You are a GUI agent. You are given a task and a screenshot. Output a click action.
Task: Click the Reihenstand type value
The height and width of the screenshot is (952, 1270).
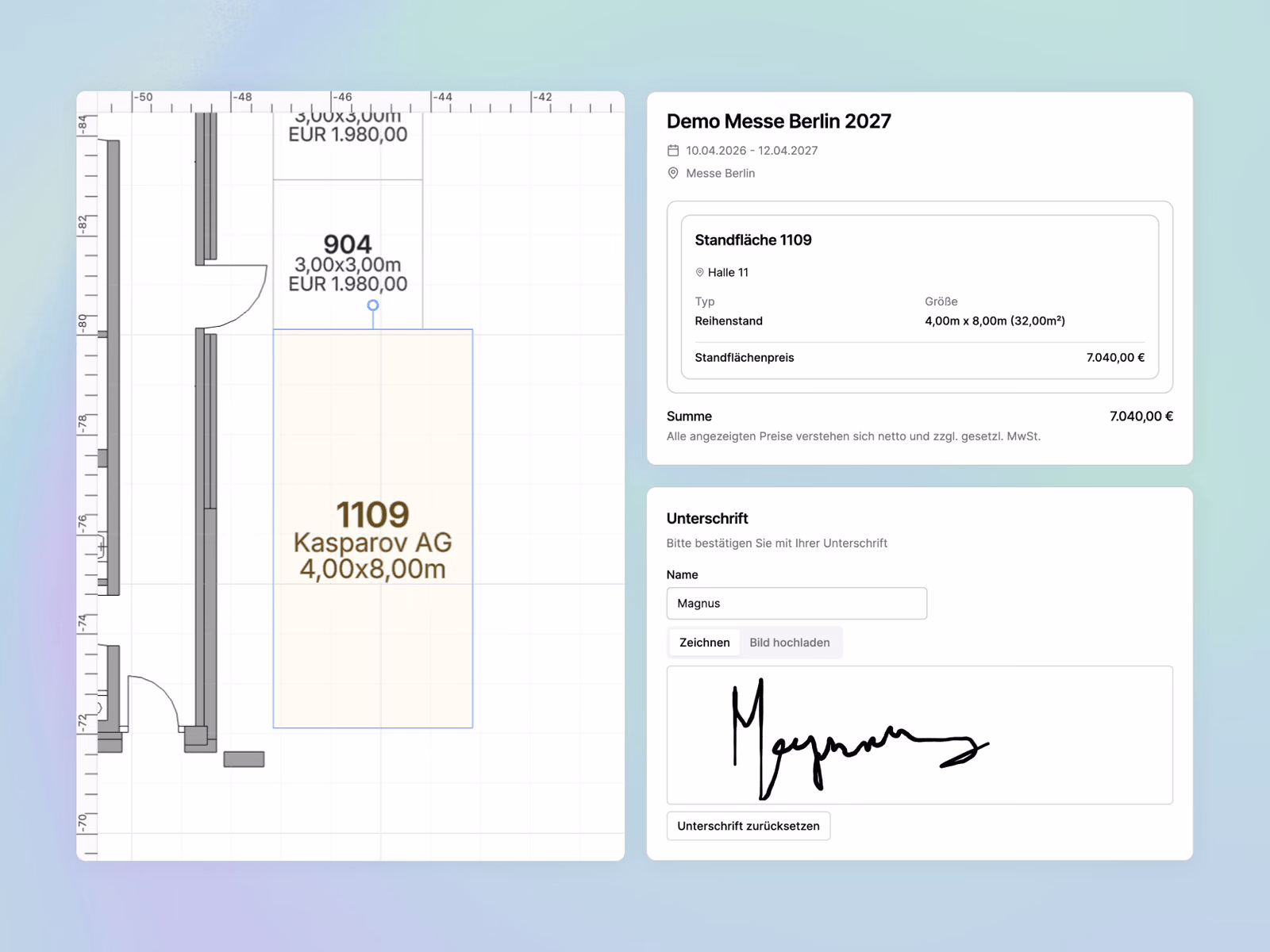(x=729, y=321)
